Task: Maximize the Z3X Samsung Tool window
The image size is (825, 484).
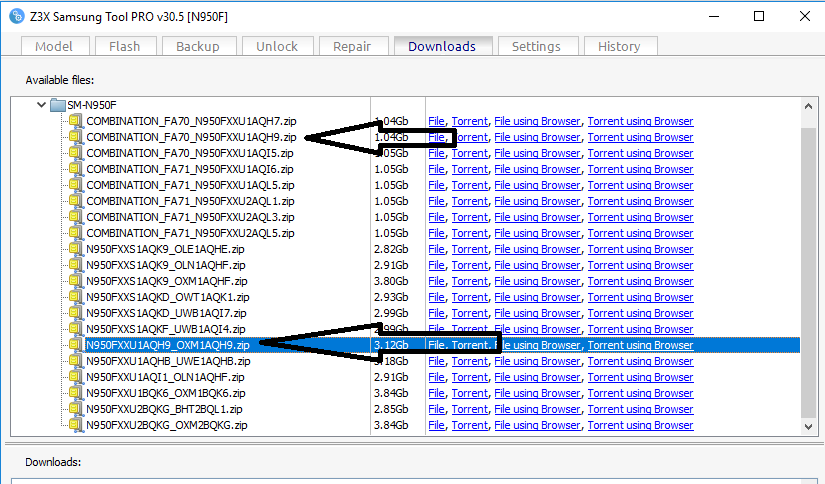Action: [x=759, y=16]
